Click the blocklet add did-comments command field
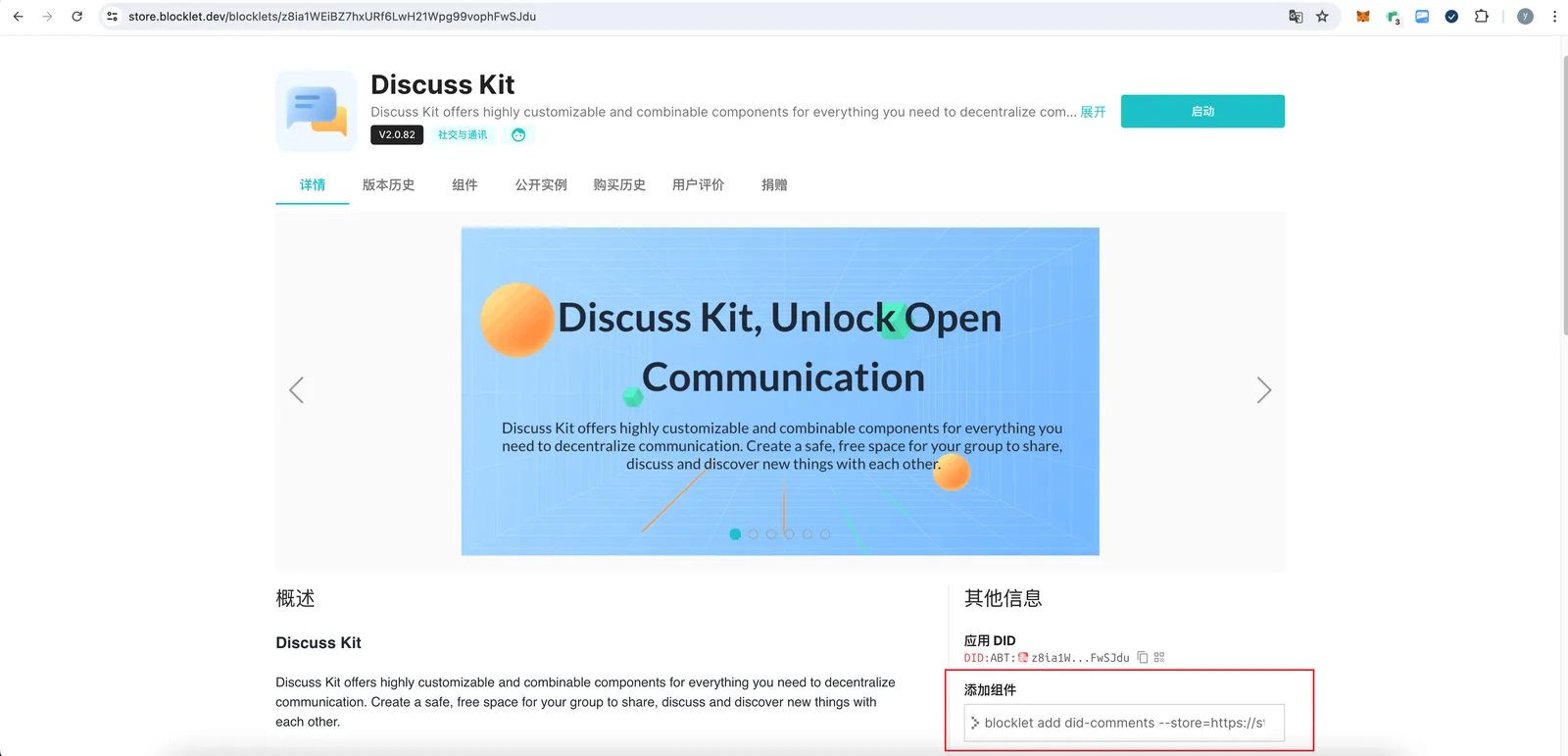The height and width of the screenshot is (756, 1568). [x=1124, y=723]
